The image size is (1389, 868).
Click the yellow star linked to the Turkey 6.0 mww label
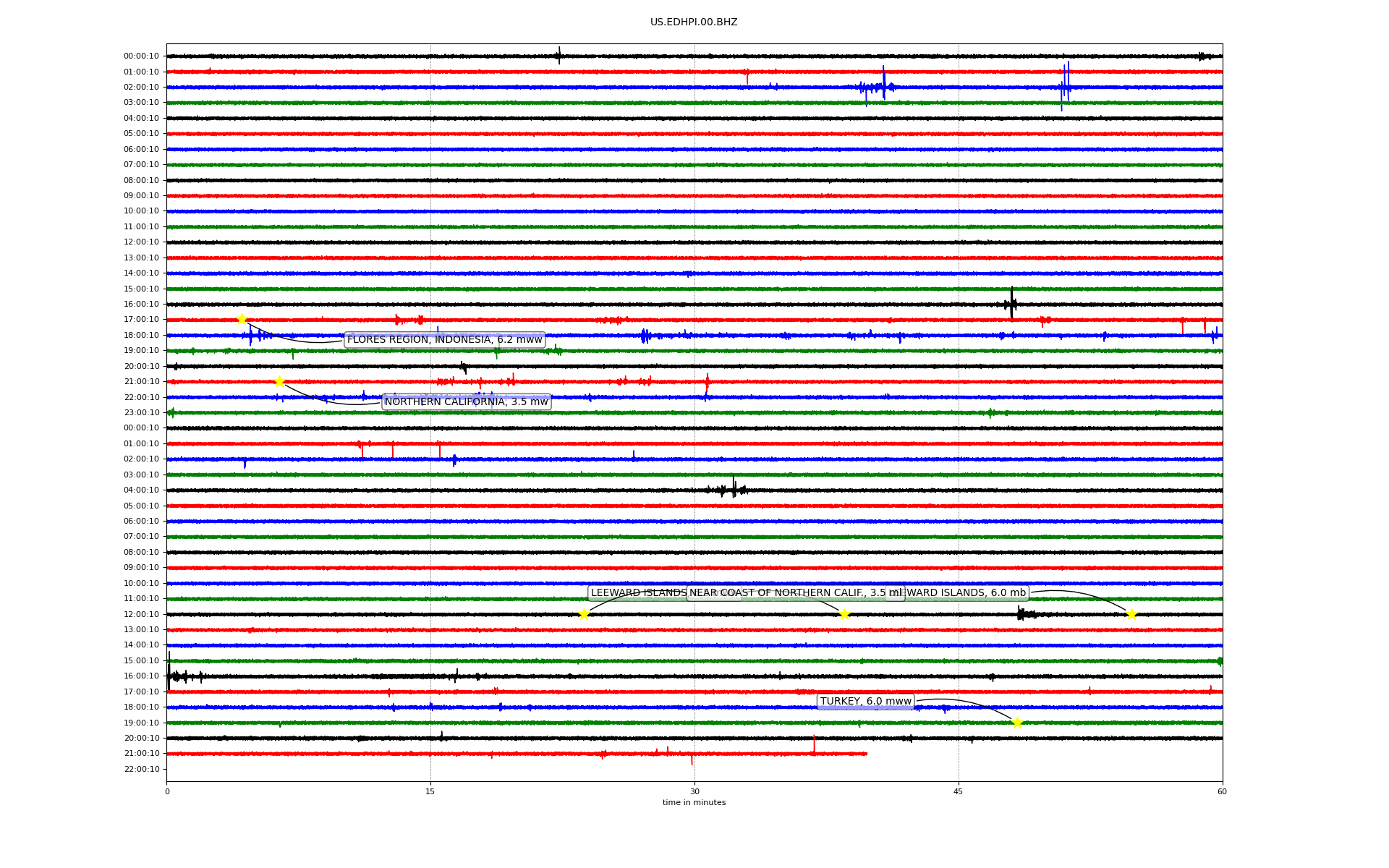pyautogui.click(x=1017, y=723)
